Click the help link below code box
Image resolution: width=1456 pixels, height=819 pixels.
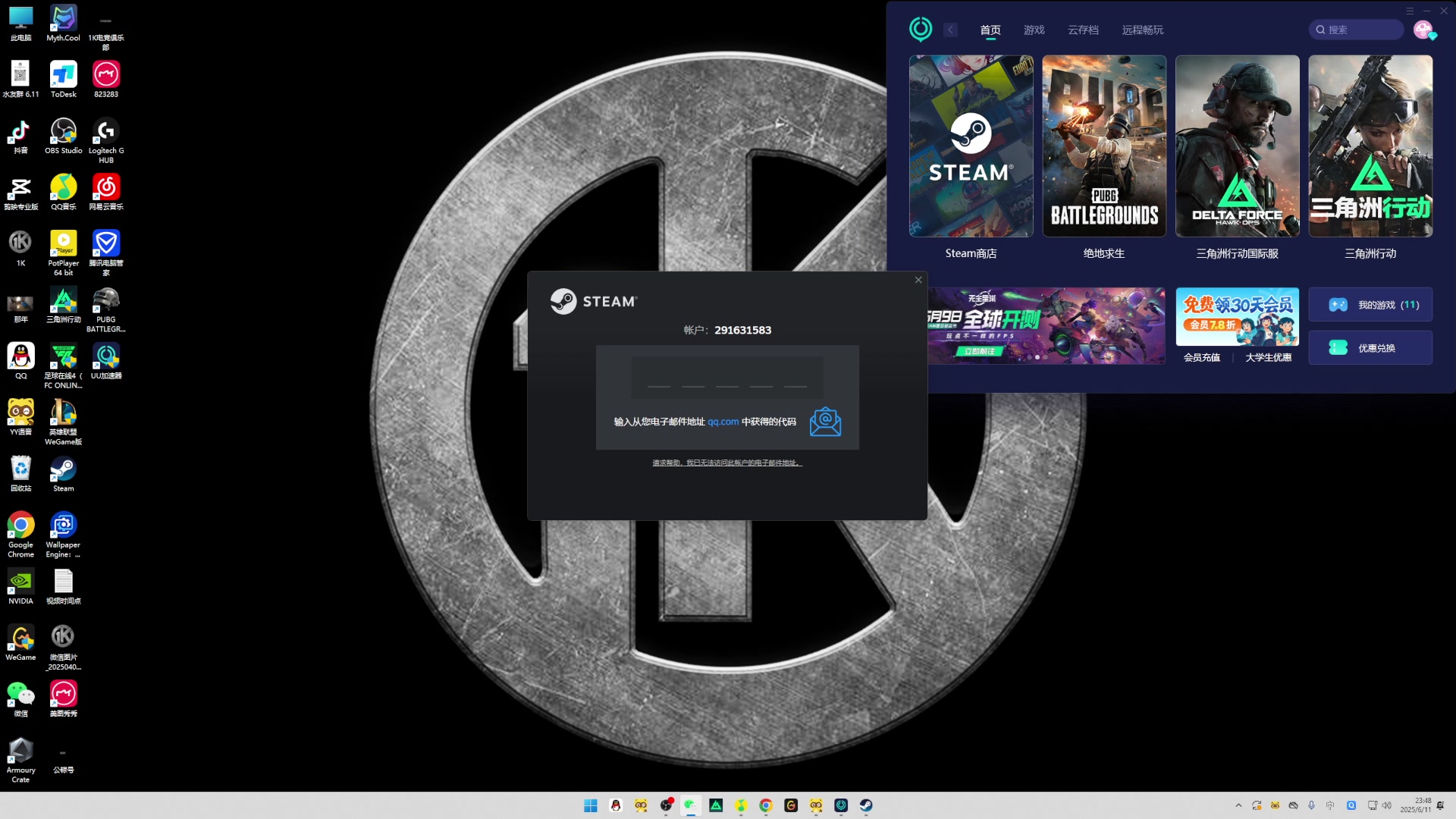tap(727, 463)
